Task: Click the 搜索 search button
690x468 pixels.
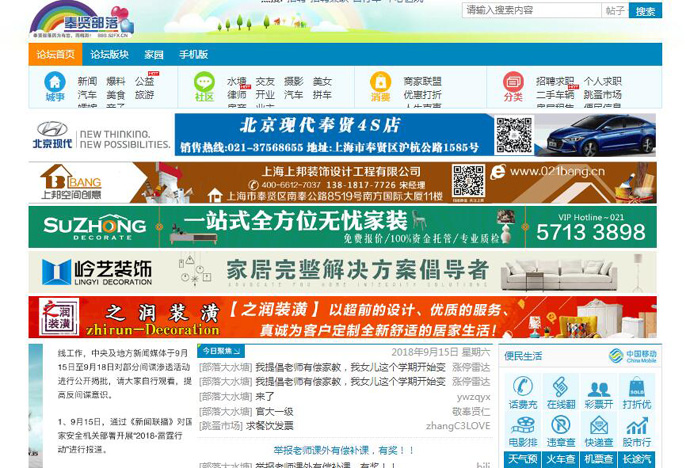Action: pyautogui.click(x=645, y=11)
